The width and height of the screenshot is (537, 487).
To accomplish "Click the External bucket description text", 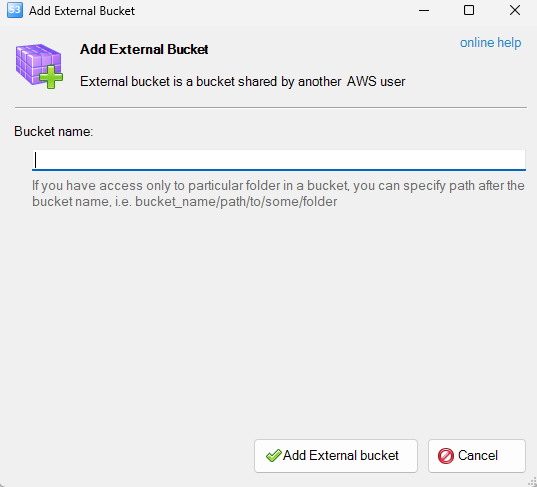I will pos(242,82).
